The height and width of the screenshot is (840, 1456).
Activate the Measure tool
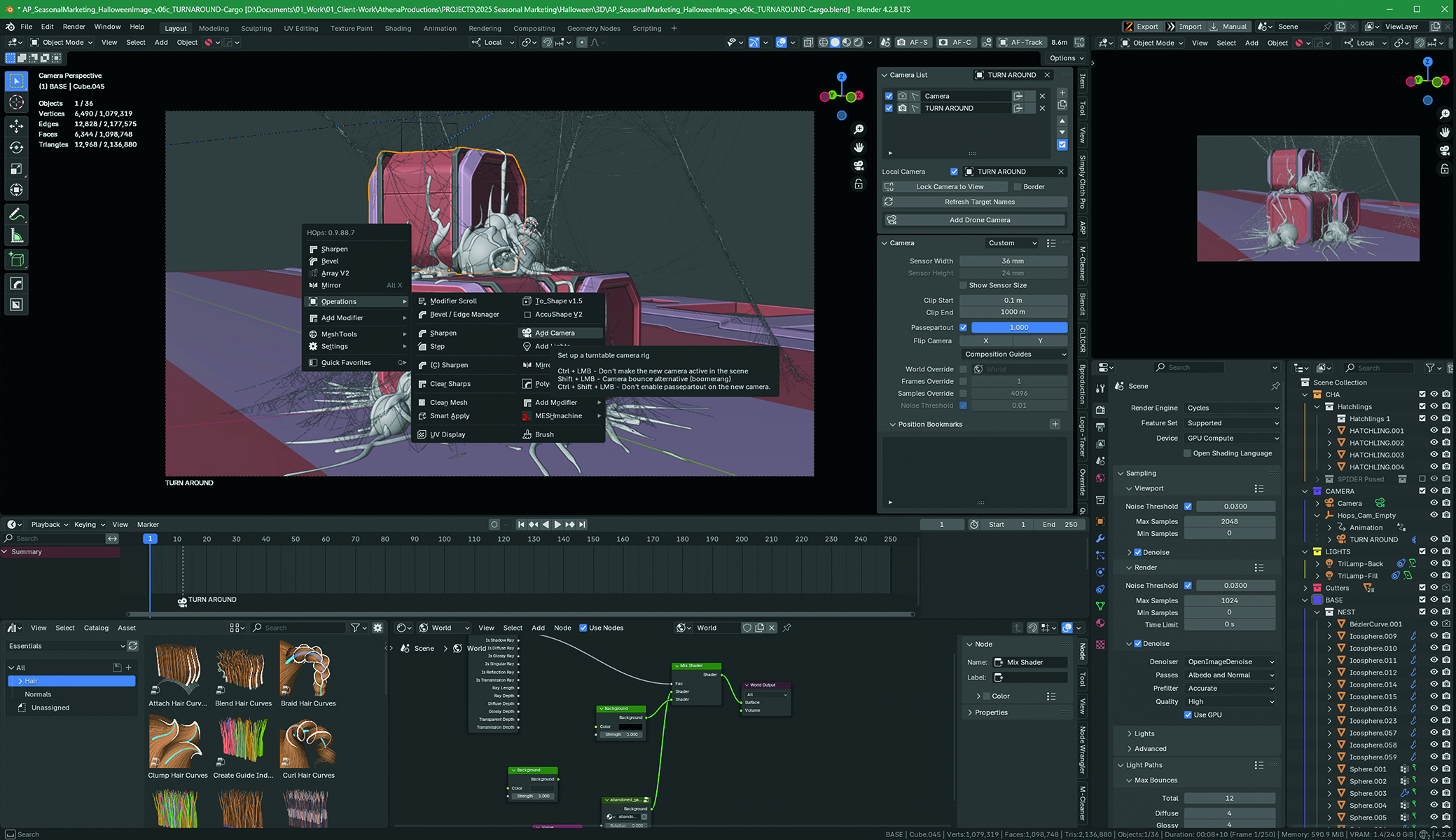[16, 233]
